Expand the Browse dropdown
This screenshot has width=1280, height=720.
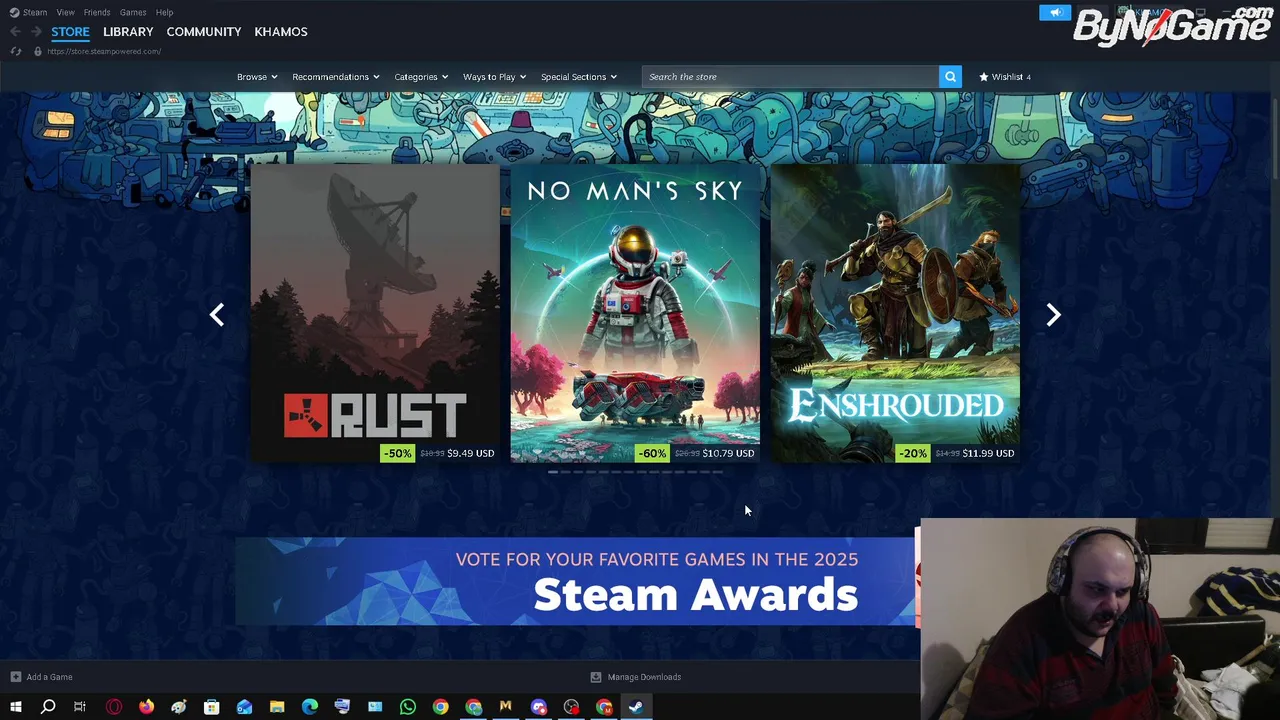[257, 77]
